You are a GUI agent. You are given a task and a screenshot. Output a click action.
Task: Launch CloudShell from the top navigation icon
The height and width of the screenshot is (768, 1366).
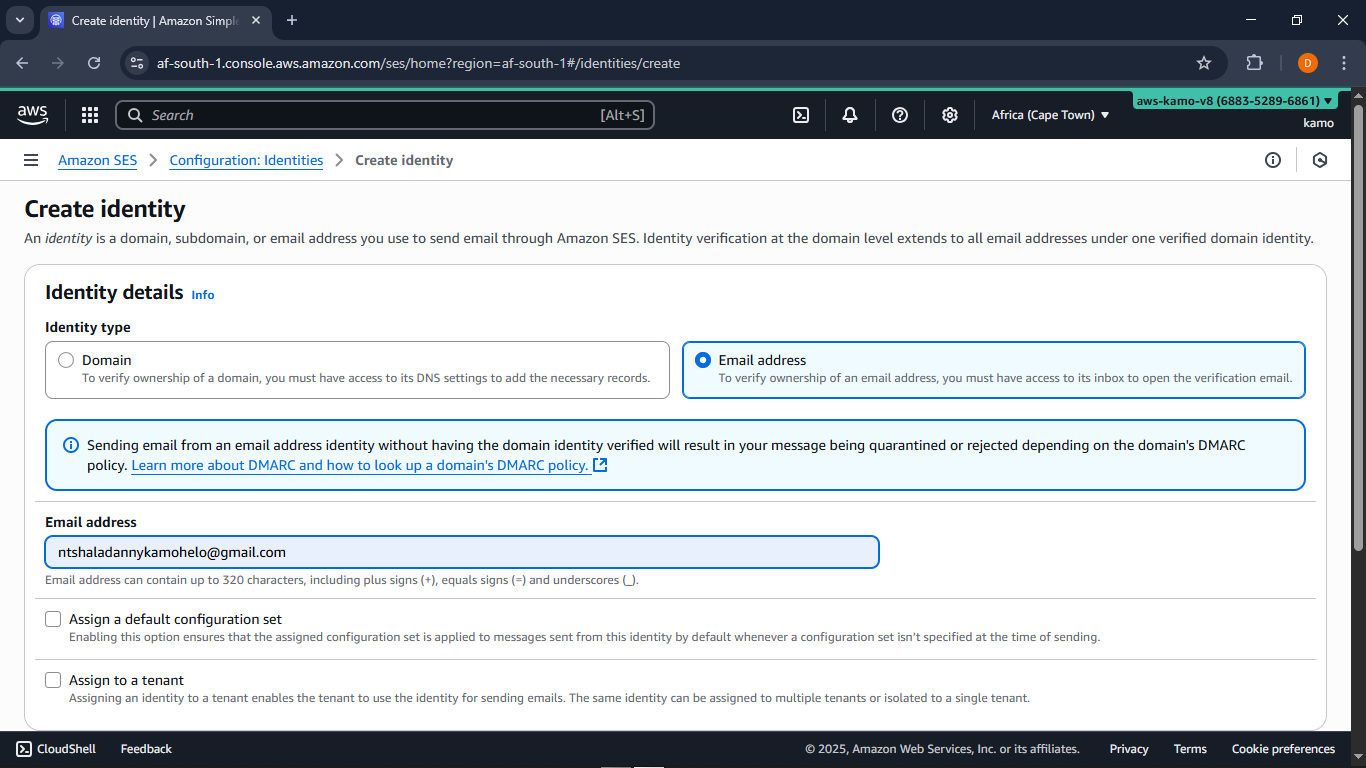coord(801,115)
